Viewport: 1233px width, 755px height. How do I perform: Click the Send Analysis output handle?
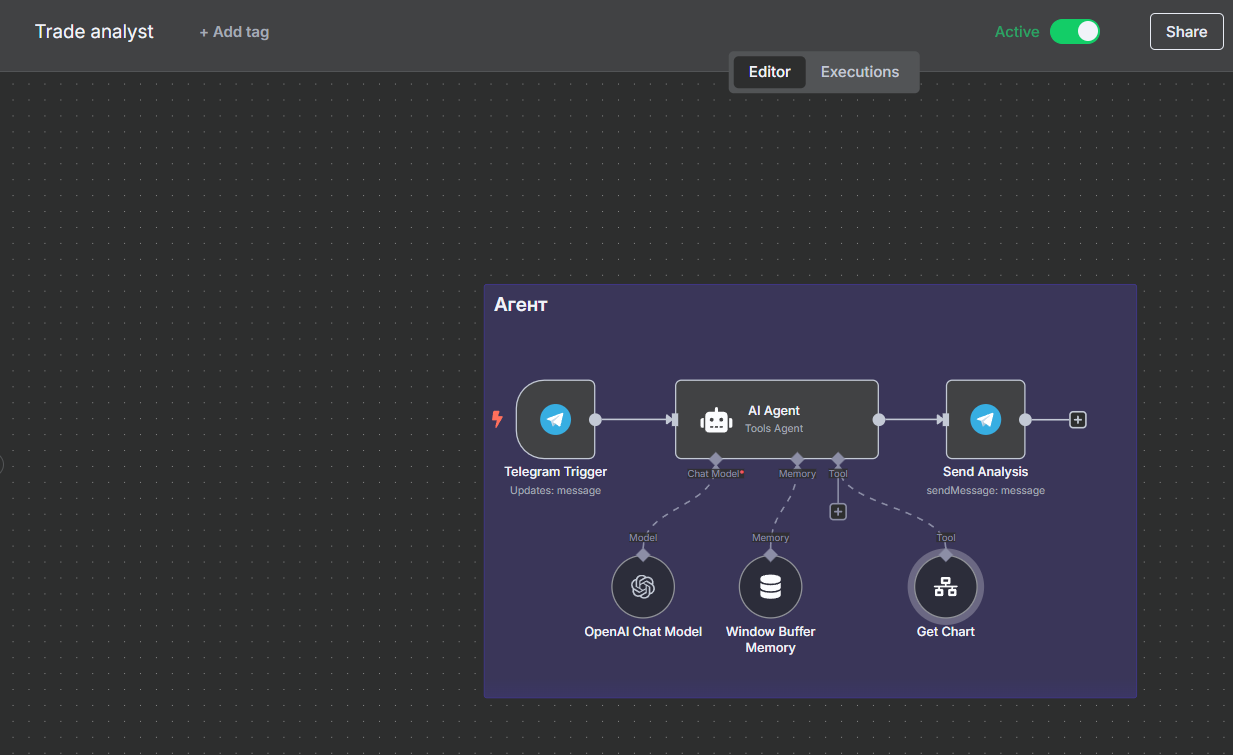click(1025, 420)
